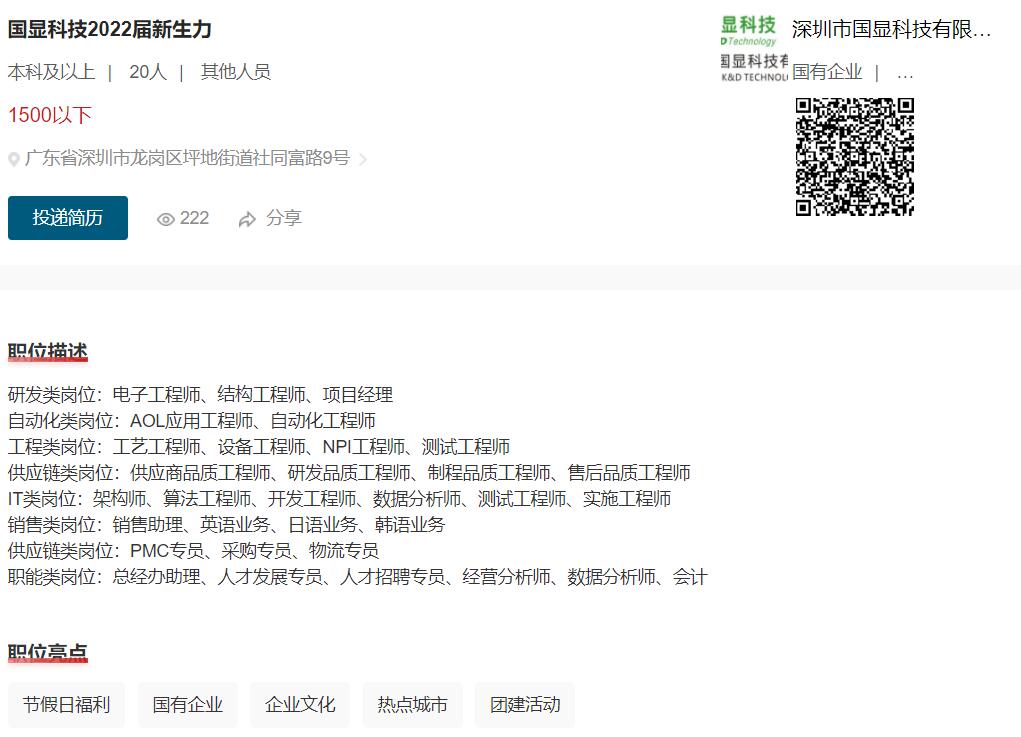Click the 投递简历 button
1021x737 pixels.
click(x=68, y=217)
